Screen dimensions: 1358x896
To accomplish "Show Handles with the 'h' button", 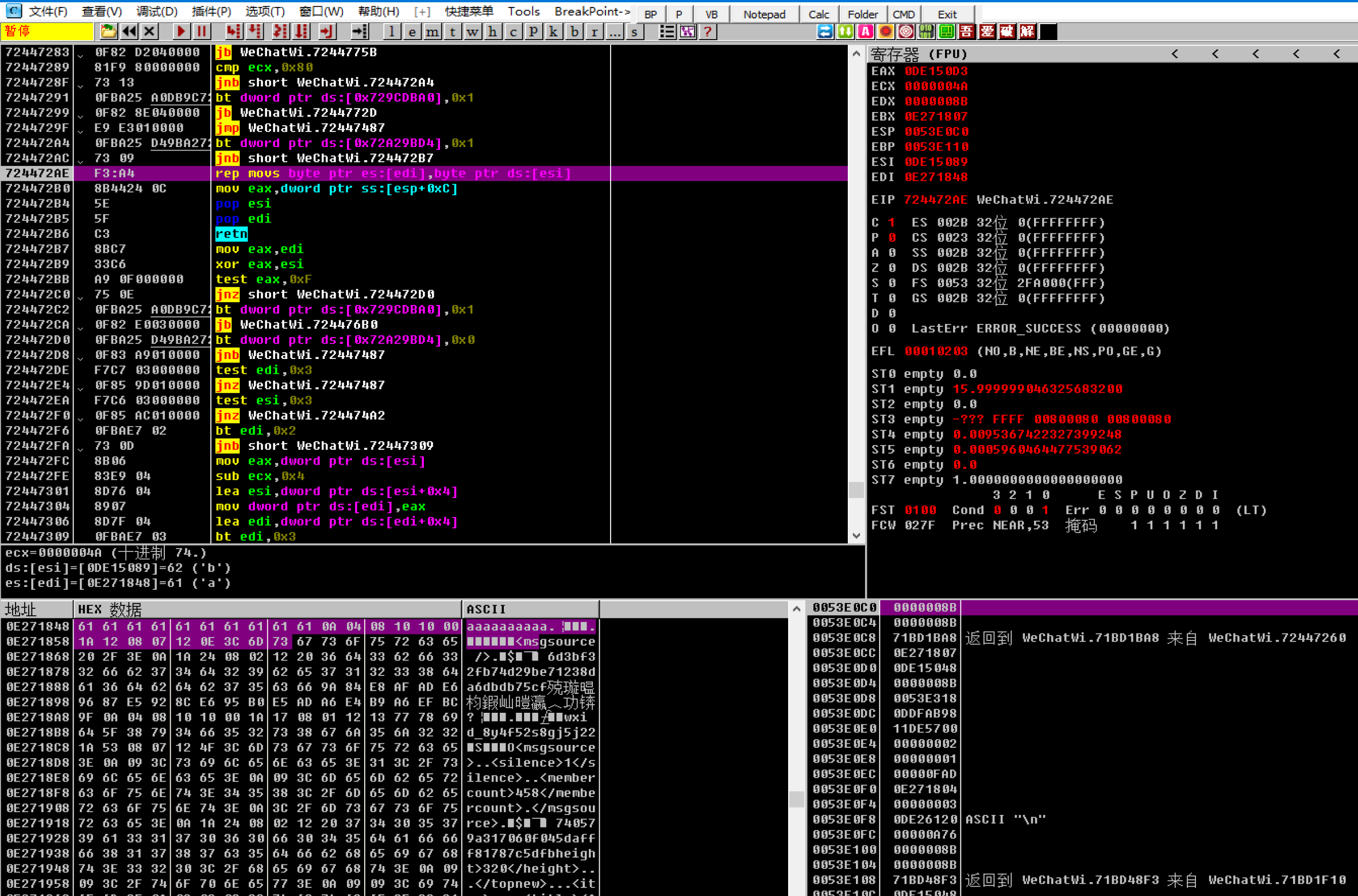I will pyautogui.click(x=492, y=32).
